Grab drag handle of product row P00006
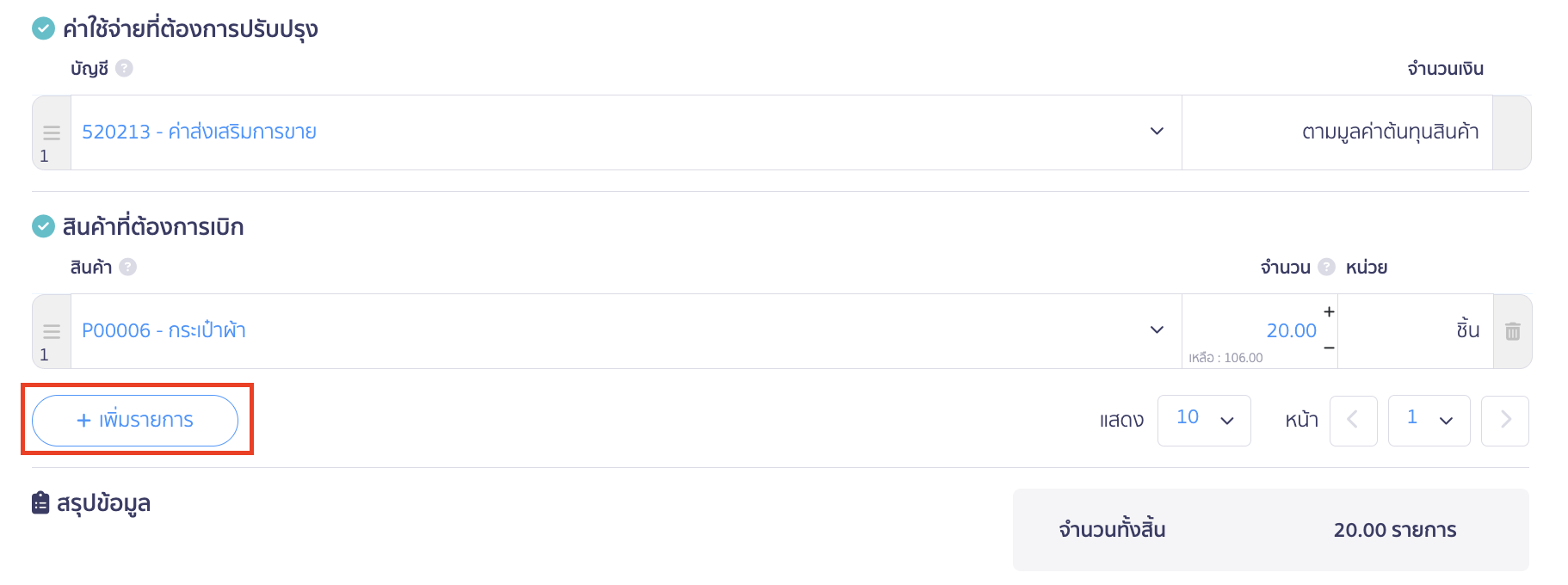The image size is (1568, 585). click(52, 331)
